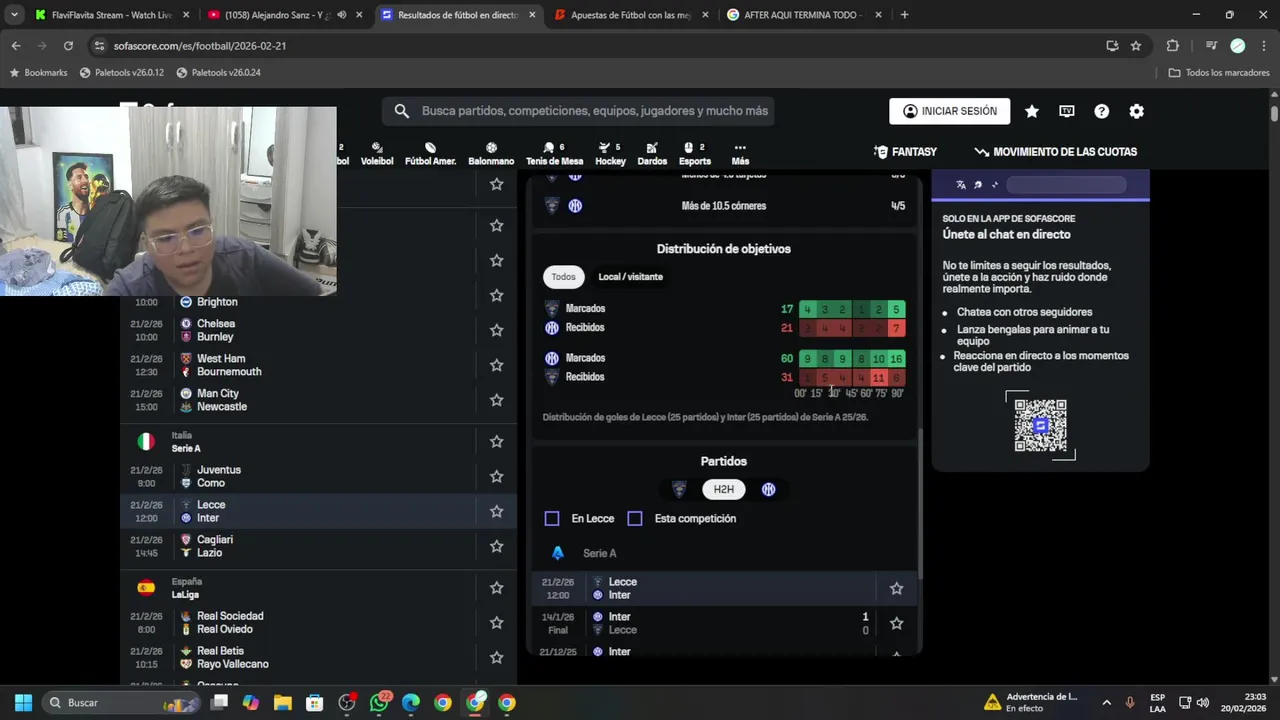1280x720 pixels.
Task: Click the QR code for SofaScore app
Action: point(1040,426)
